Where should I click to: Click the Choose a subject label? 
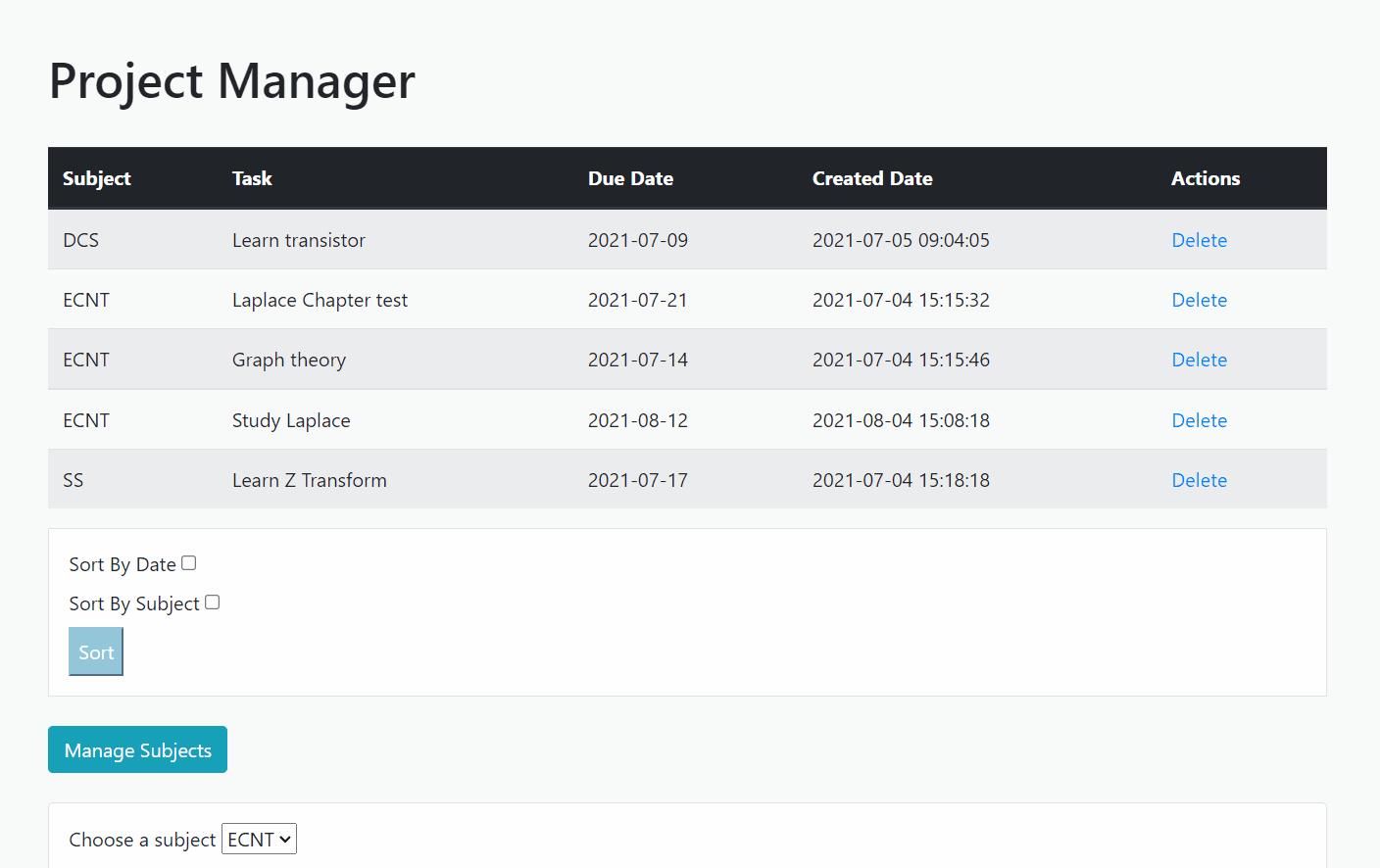[x=142, y=840]
